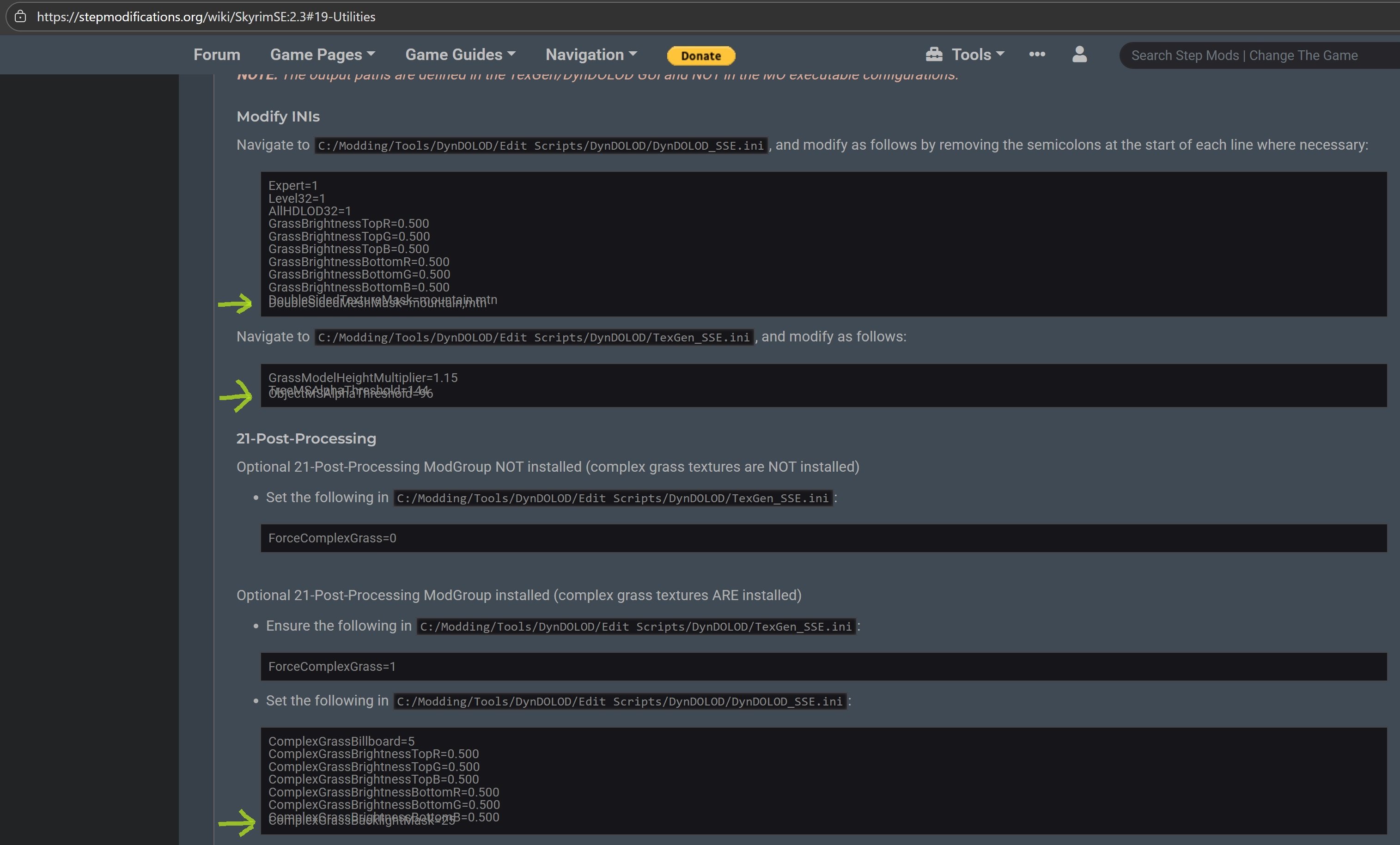Click the yellow Donate button
This screenshot has width=1400, height=845.
(700, 56)
